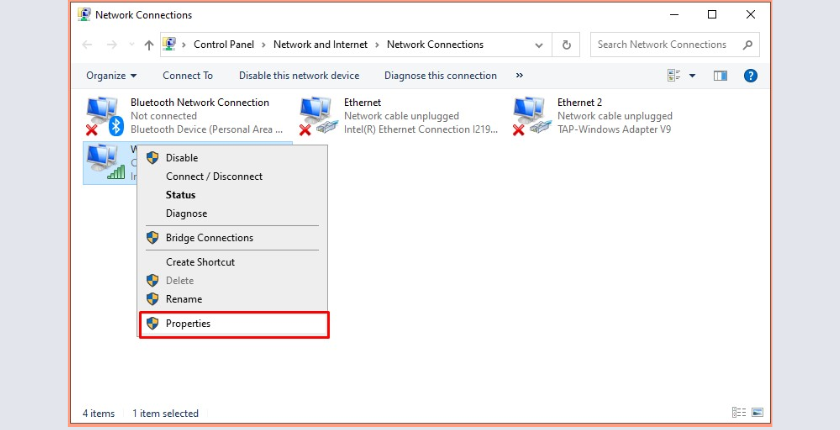Click the change your view icon
The image size is (840, 430).
click(673, 76)
